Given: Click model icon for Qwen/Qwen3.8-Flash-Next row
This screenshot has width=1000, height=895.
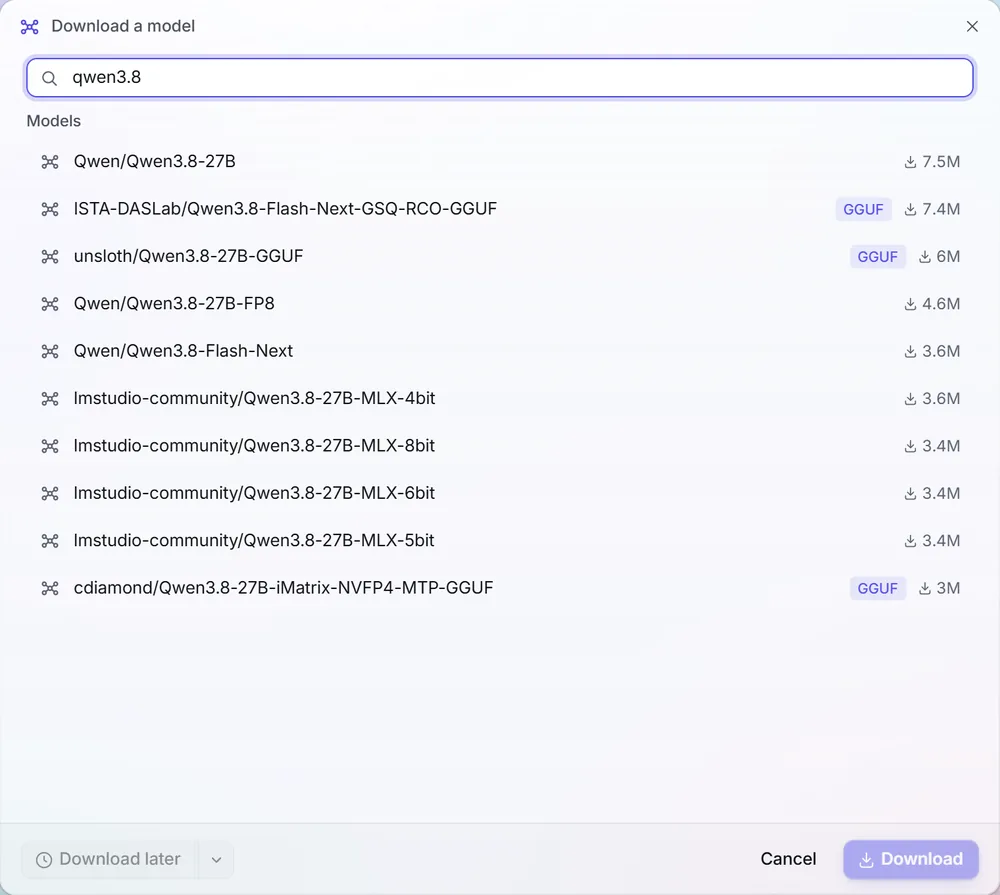Looking at the screenshot, I should (50, 351).
